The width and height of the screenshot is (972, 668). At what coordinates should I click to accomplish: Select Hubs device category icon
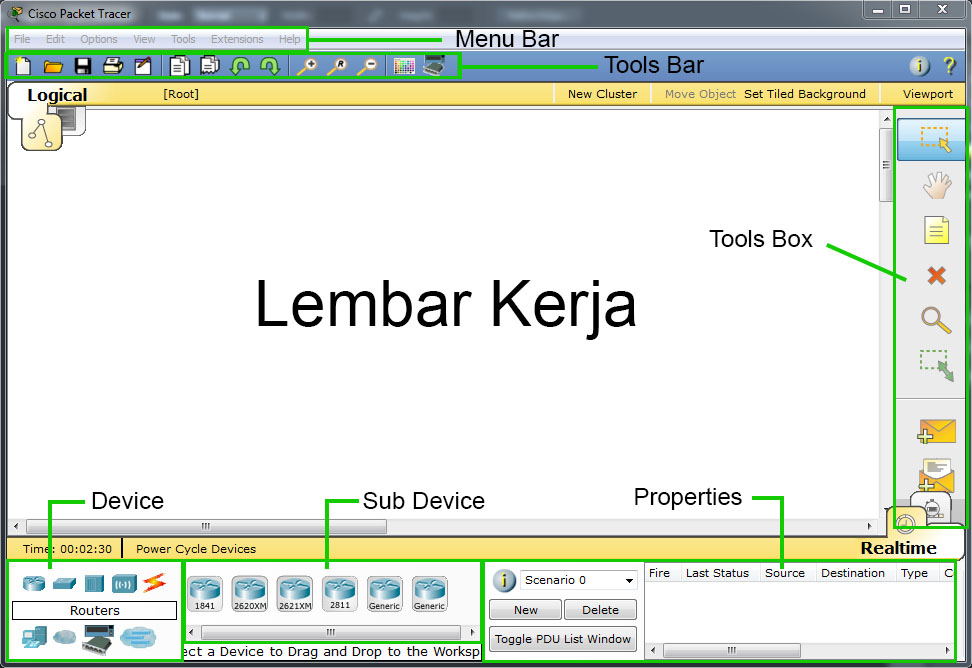coord(94,583)
